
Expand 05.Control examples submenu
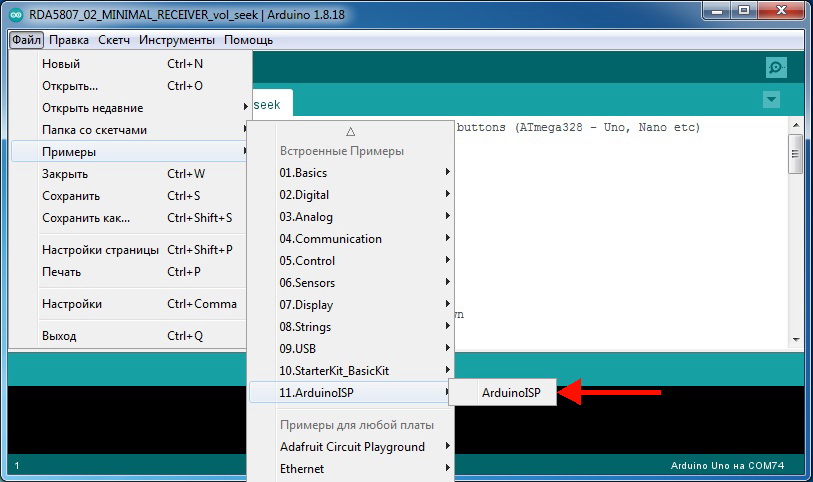[352, 261]
